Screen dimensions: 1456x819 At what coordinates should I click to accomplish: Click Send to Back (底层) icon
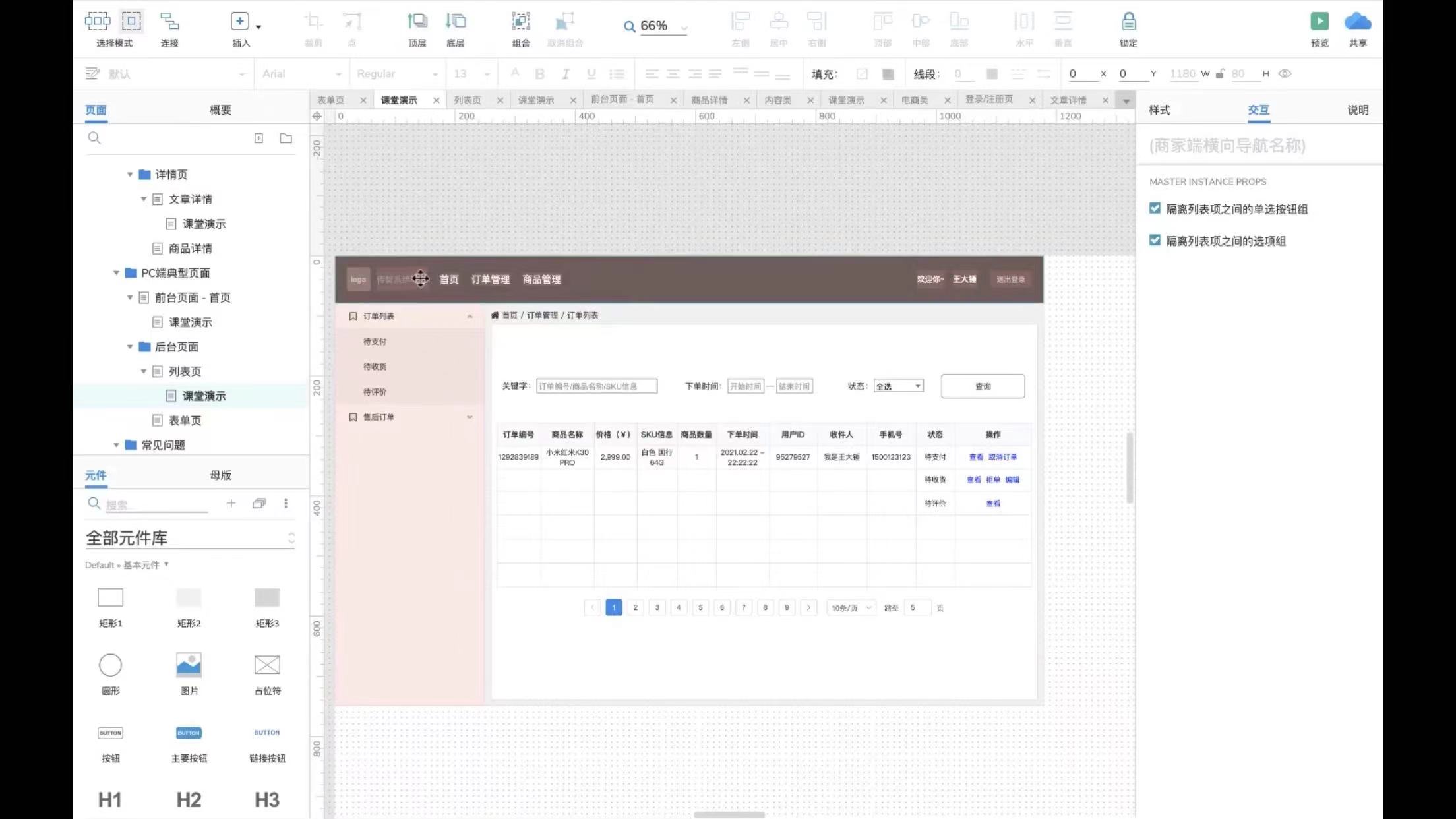pyautogui.click(x=455, y=22)
